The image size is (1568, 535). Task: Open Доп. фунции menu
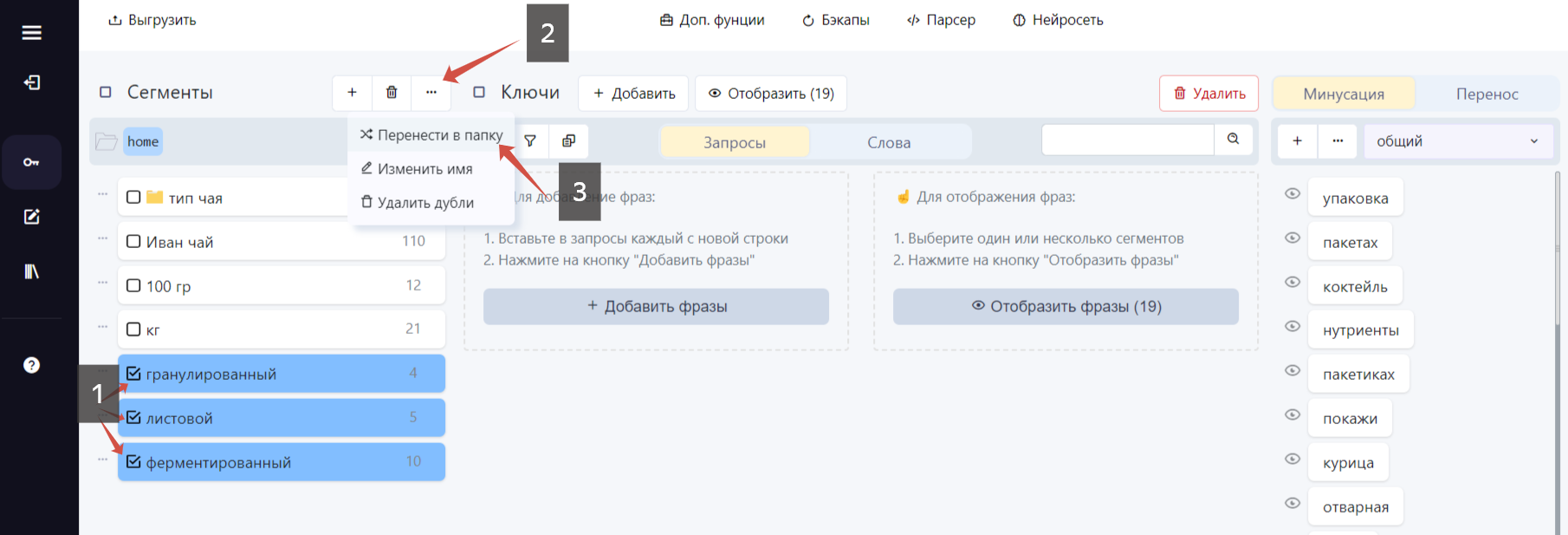pos(712,20)
